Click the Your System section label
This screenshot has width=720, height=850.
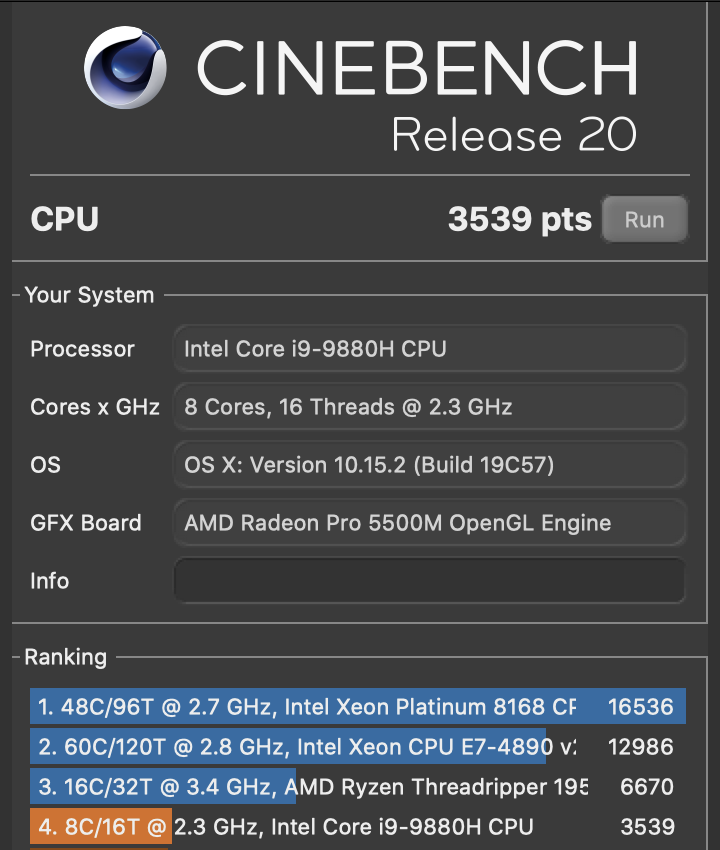coord(89,295)
